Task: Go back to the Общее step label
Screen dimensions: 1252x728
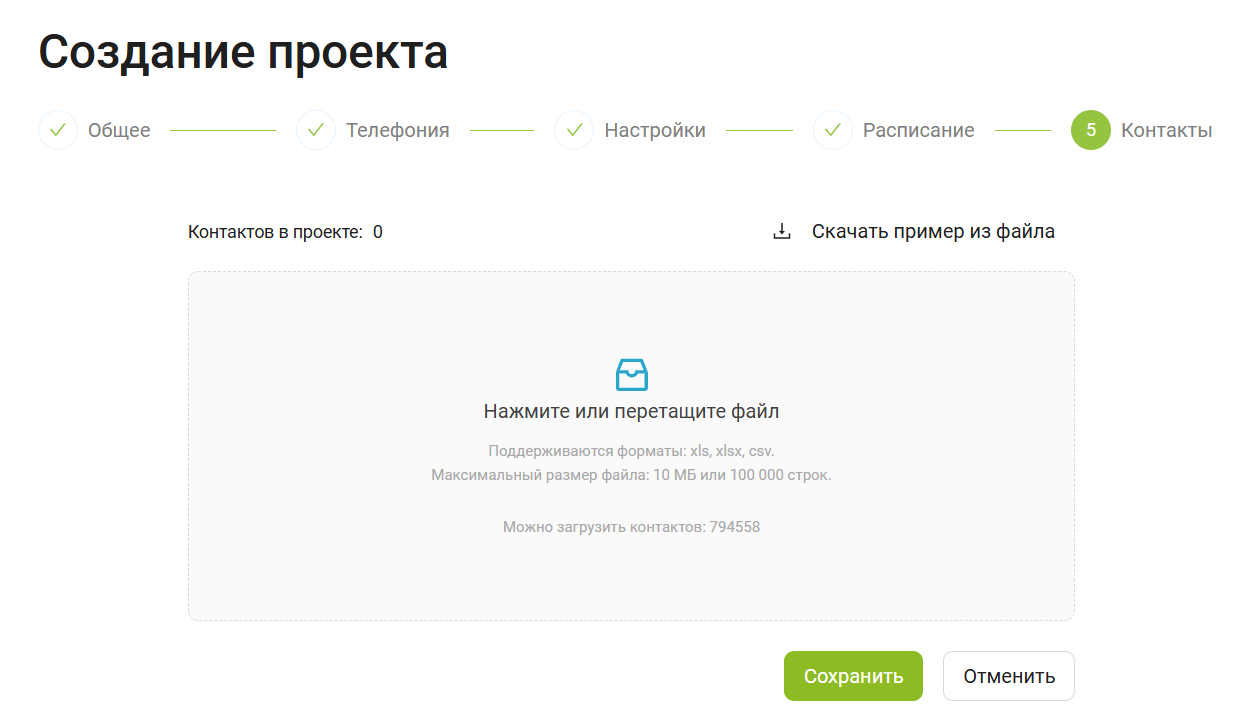Action: coord(119,130)
